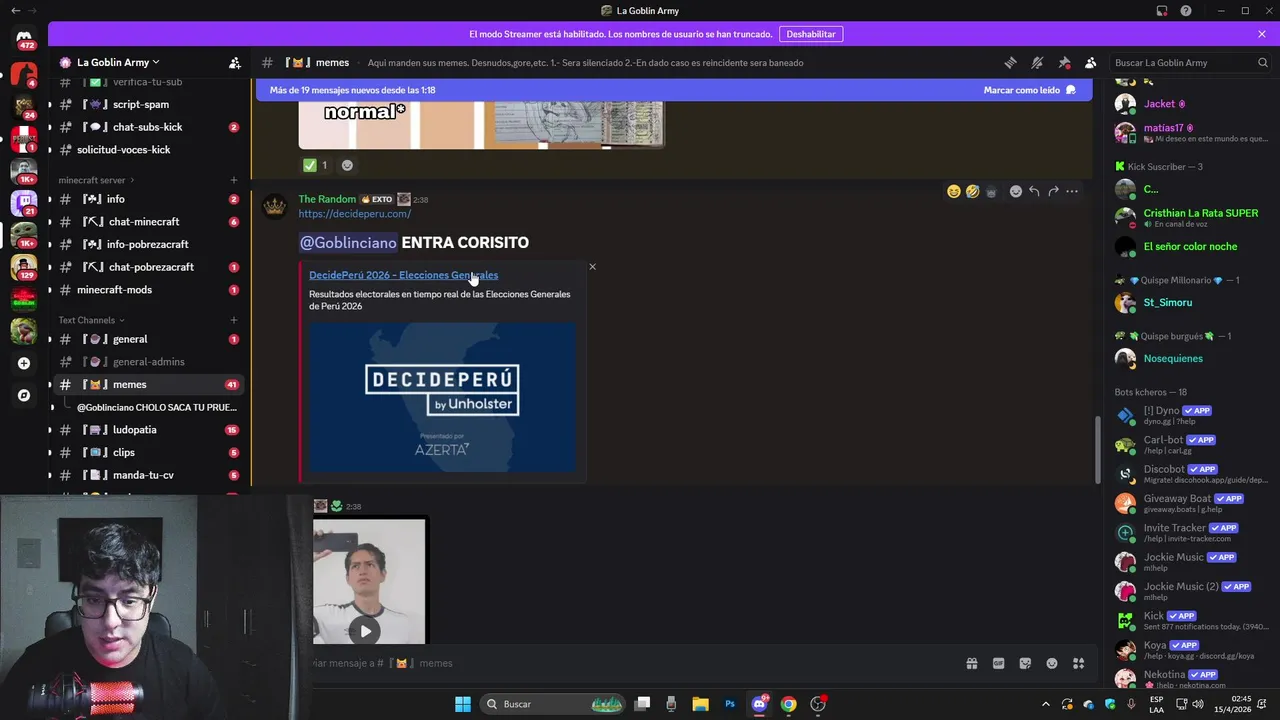
Task: Disable Streamer mode via Deshabilitar
Action: 810,34
